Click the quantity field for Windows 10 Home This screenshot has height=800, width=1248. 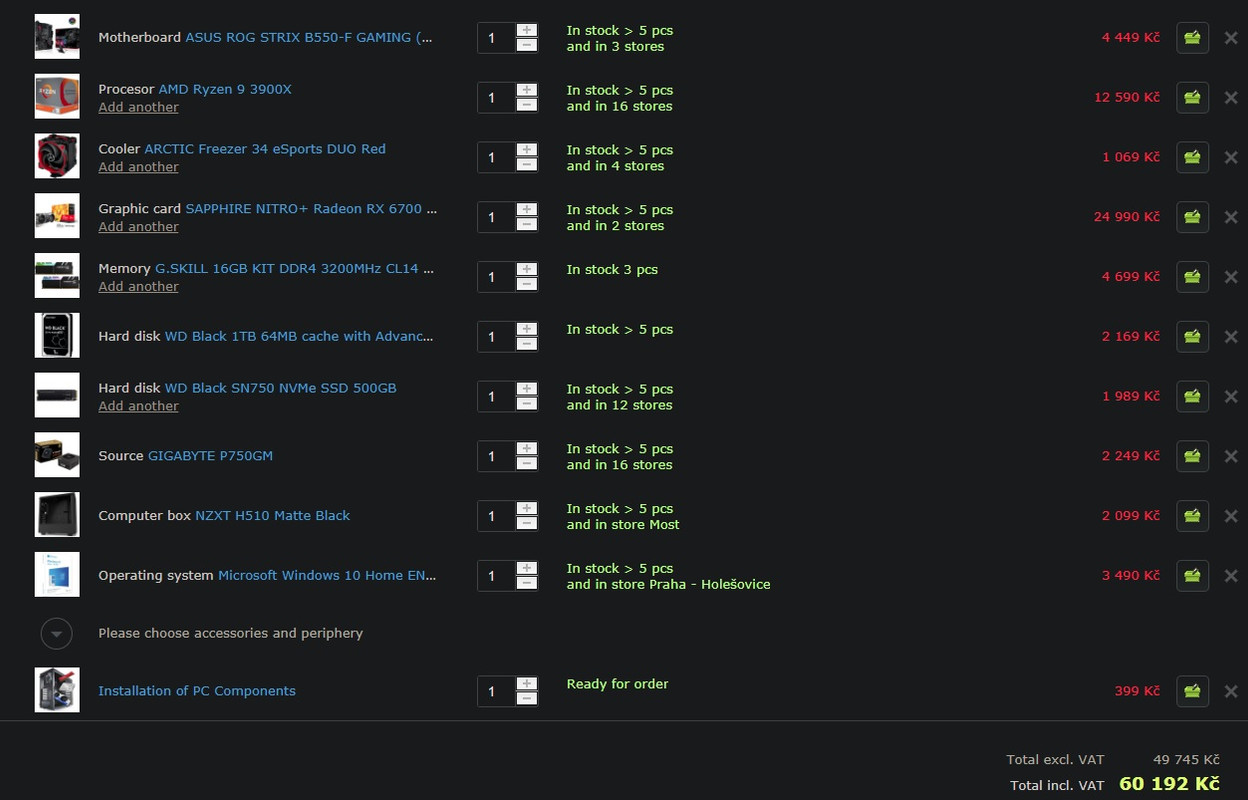496,576
